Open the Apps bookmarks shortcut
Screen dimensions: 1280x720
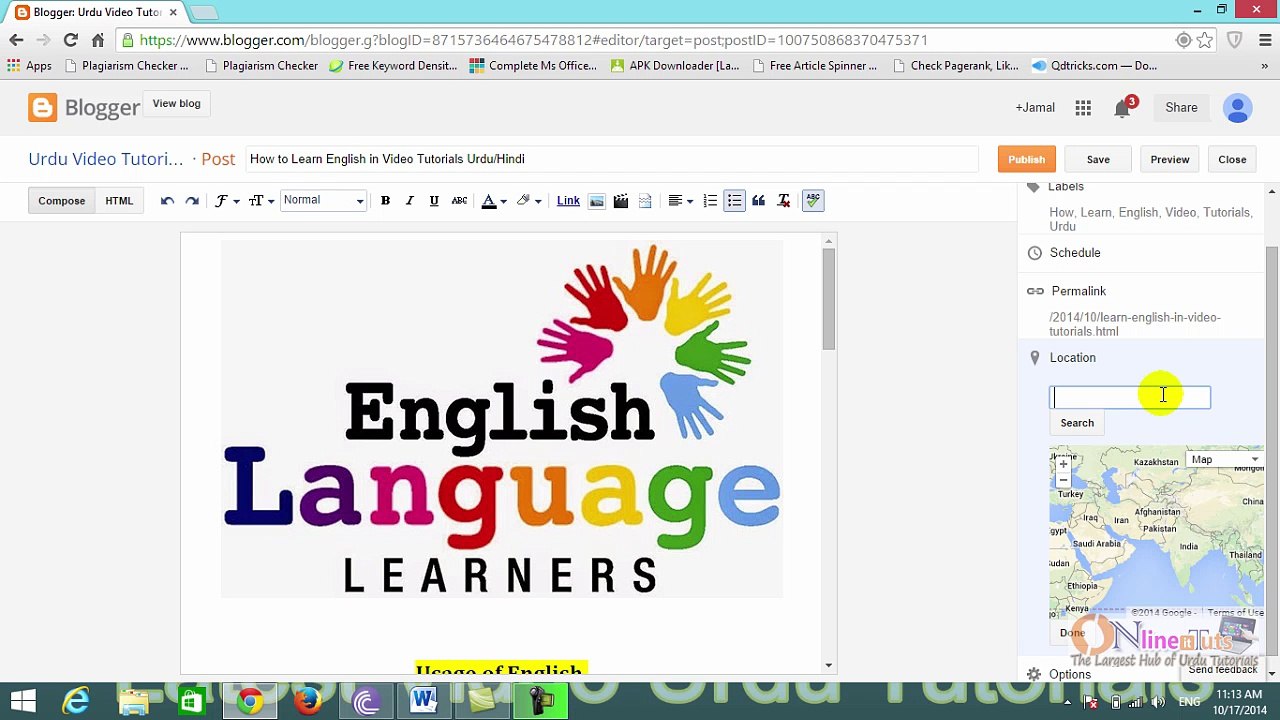[x=29, y=66]
